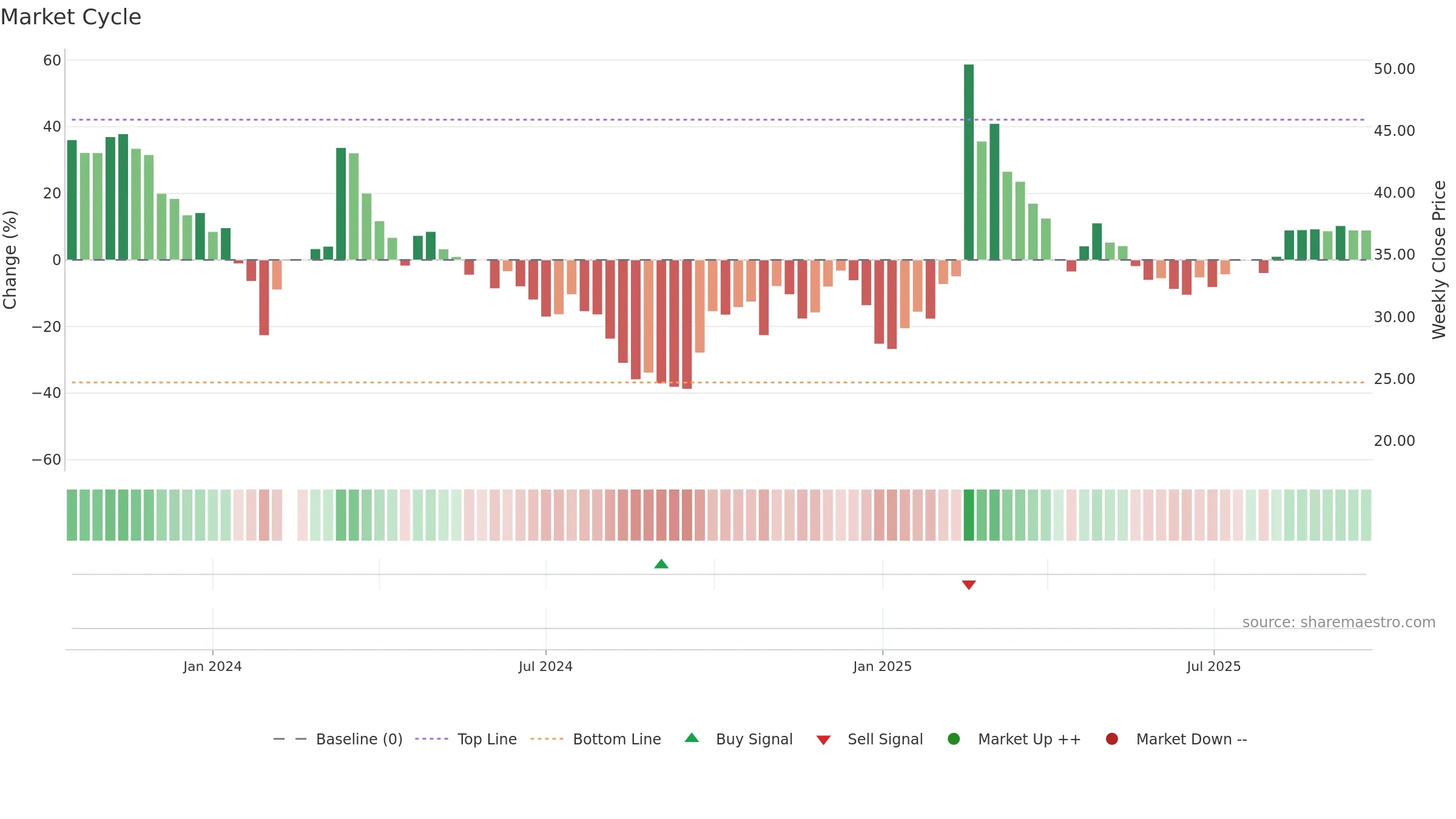This screenshot has height=819, width=1456.
Task: Click the gray dashed Baseline legend sample
Action: tap(289, 739)
